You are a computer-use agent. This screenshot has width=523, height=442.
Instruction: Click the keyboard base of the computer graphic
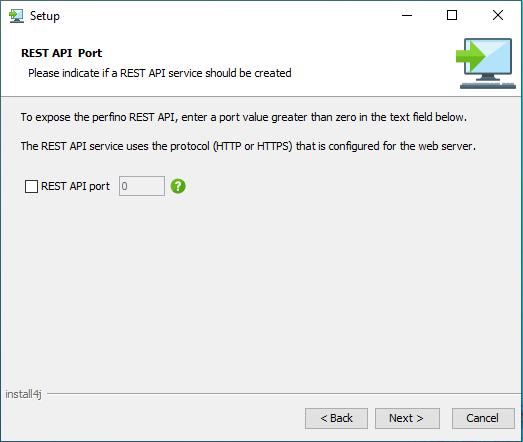(488, 86)
